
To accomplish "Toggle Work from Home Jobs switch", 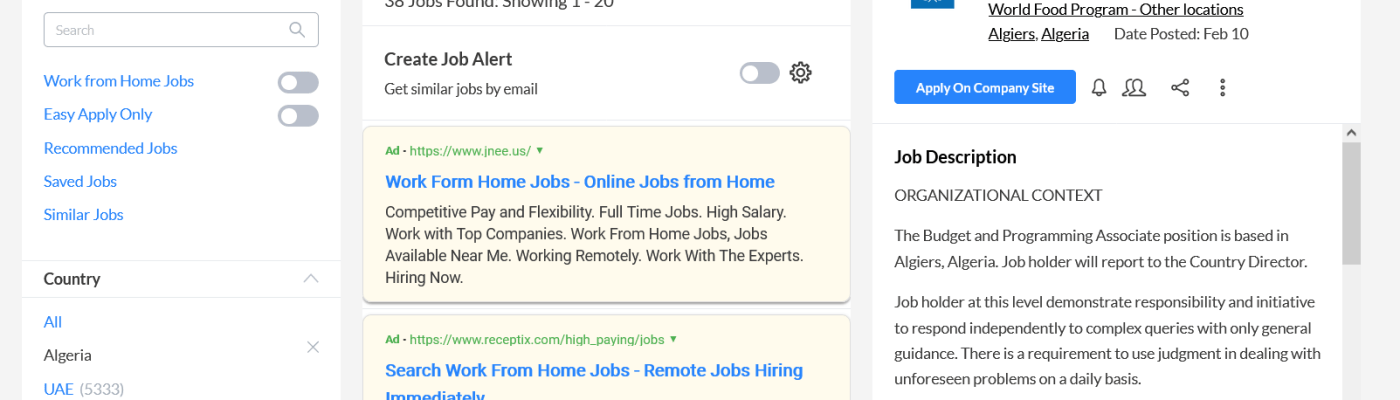I will [x=298, y=82].
